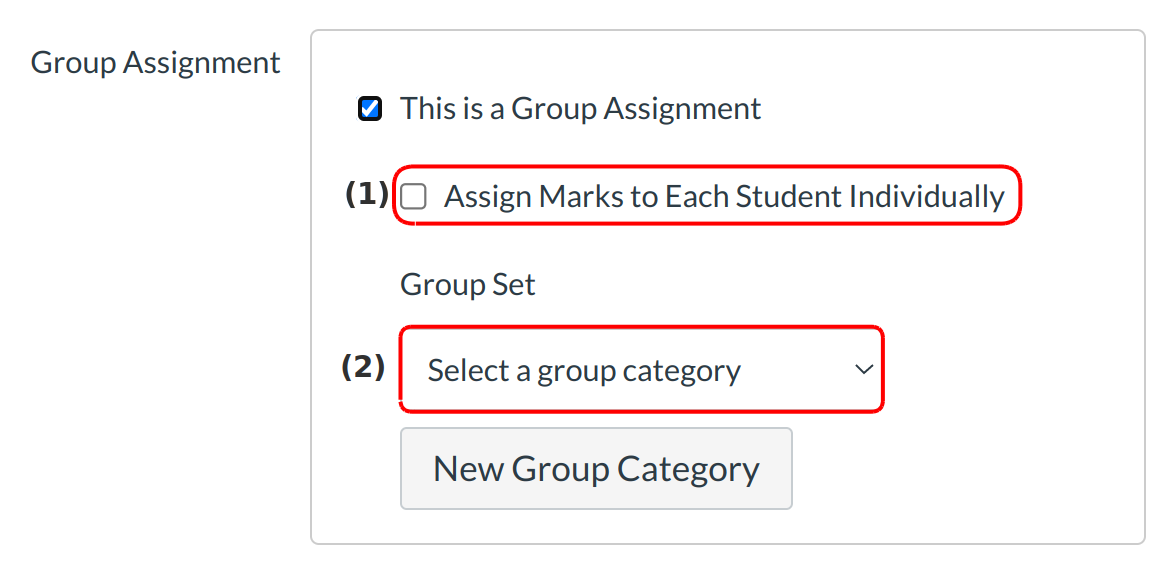Screen dimensions: 1174x568
Task: Tick the empty individual marks checkbox
Action: click(413, 197)
